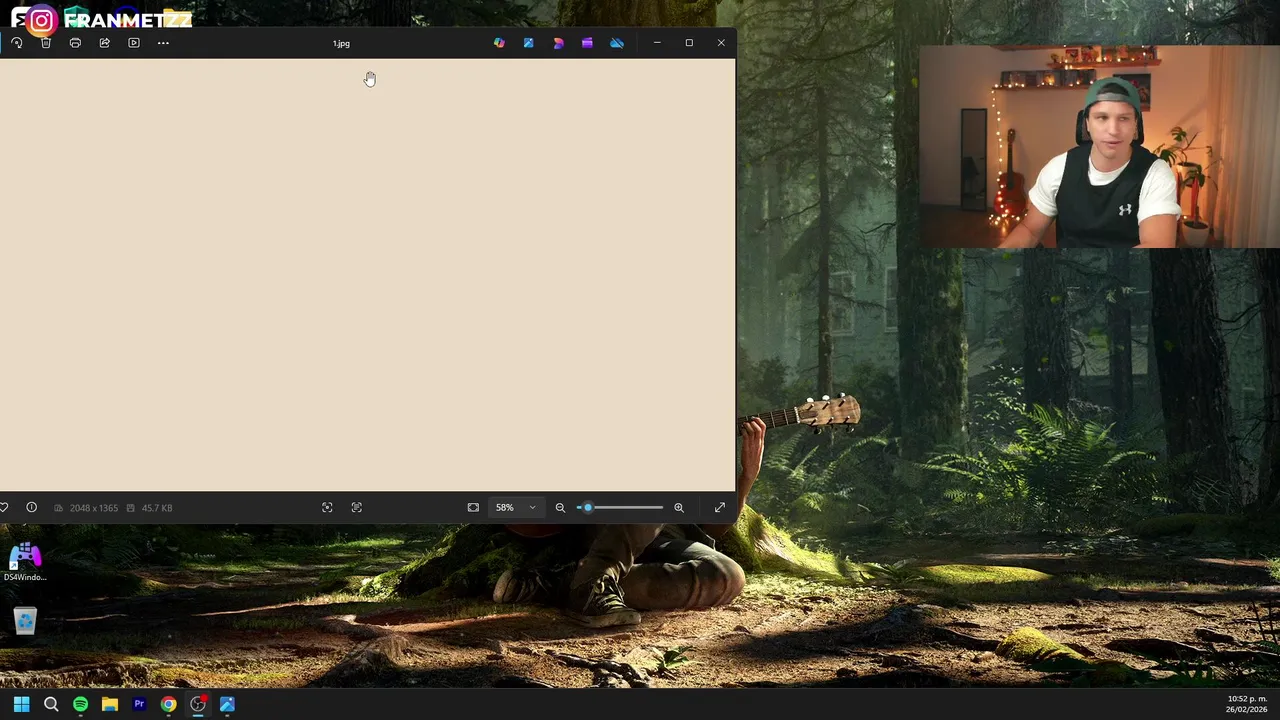Click the beige image canvas
The image size is (1280, 720).
(367, 275)
